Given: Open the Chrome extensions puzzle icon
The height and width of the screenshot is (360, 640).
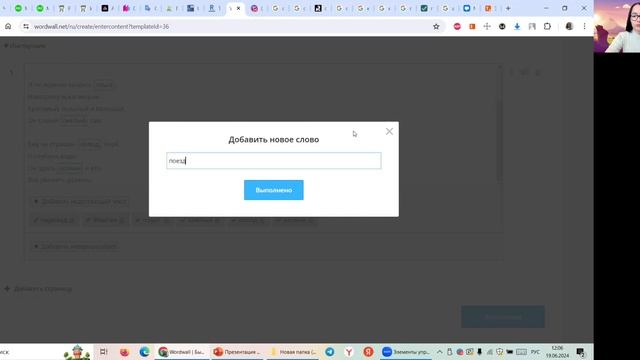Looking at the screenshot, I should pyautogui.click(x=547, y=27).
